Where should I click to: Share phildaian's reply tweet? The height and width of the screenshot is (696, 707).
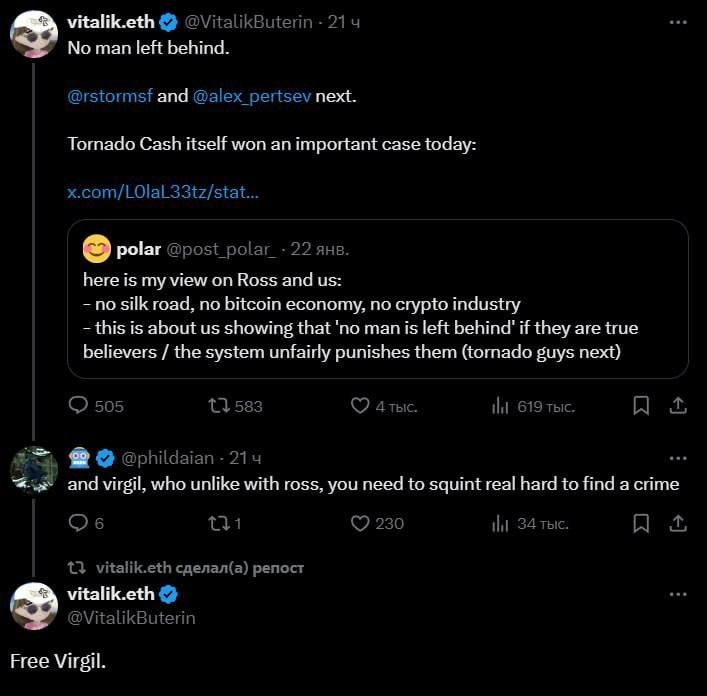click(x=677, y=523)
